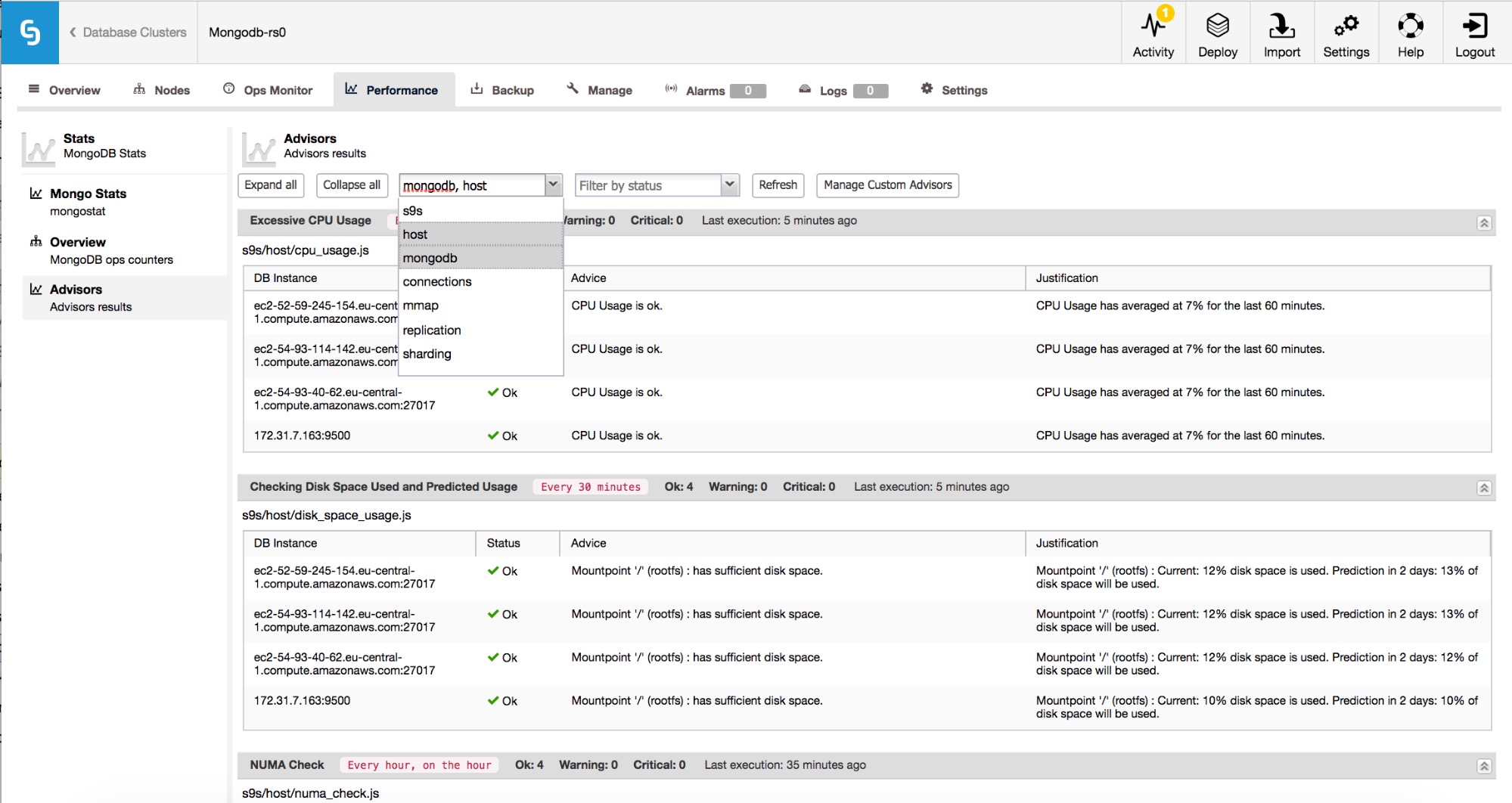Click 172.31.7.163:9500 in CPU usage table
Viewport: 1512px width, 803px height.
(x=303, y=436)
